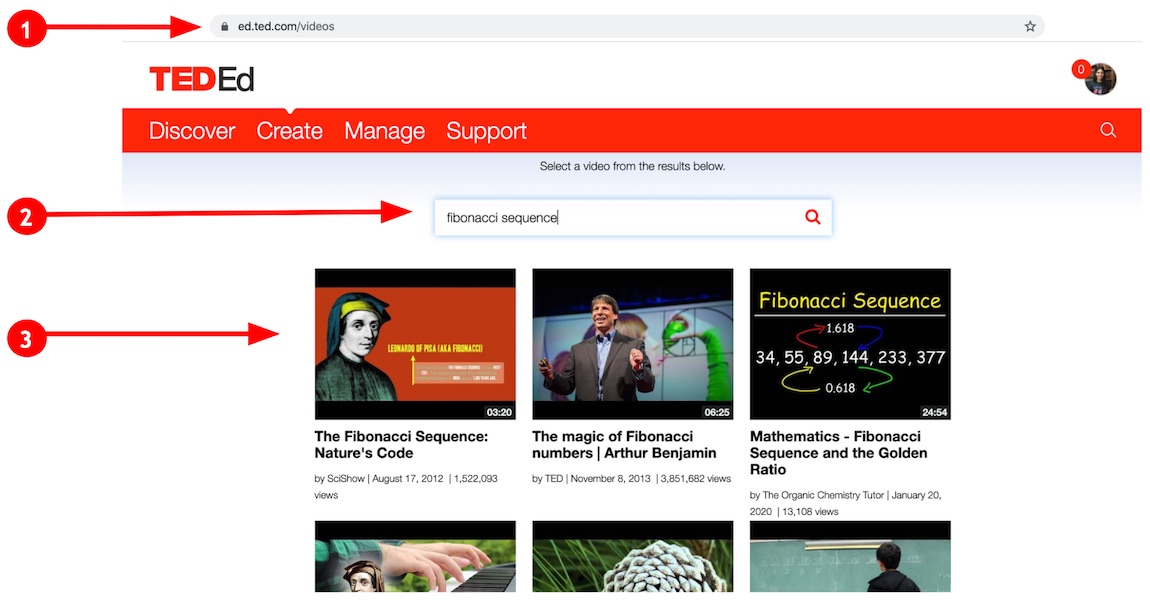The width and height of the screenshot is (1150, 610).
Task: Click the 06:25 duration label
Action: (x=717, y=412)
